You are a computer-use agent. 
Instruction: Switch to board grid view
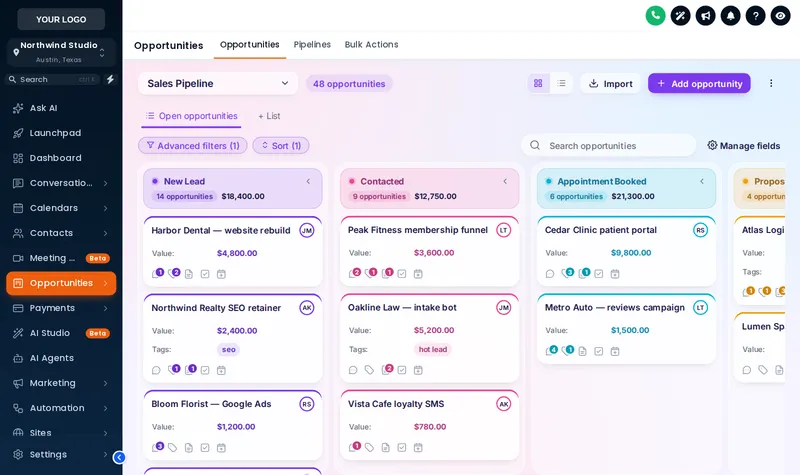point(538,83)
